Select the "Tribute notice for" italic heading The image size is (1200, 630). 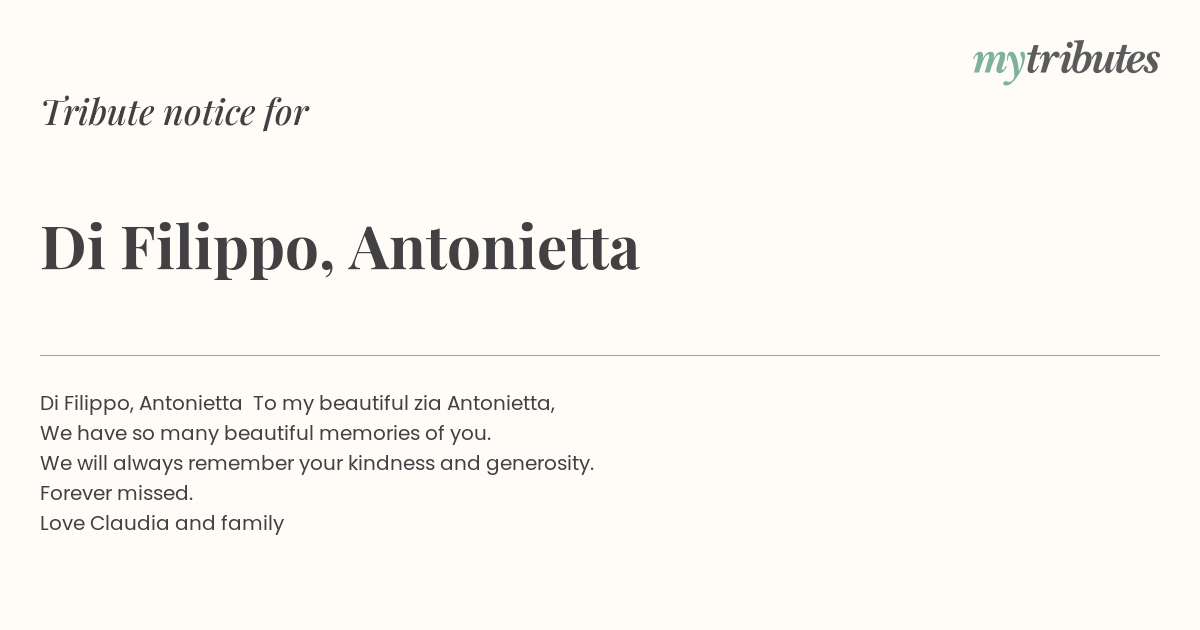175,112
